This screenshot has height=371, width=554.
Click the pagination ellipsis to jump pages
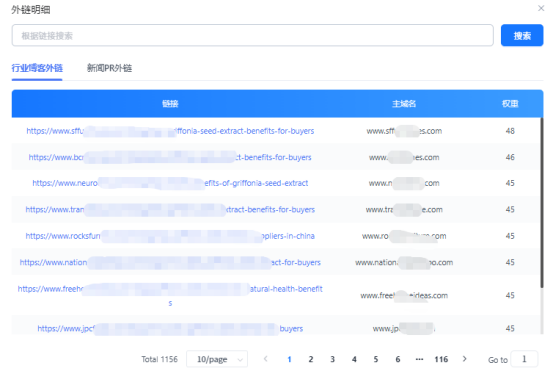pos(419,359)
